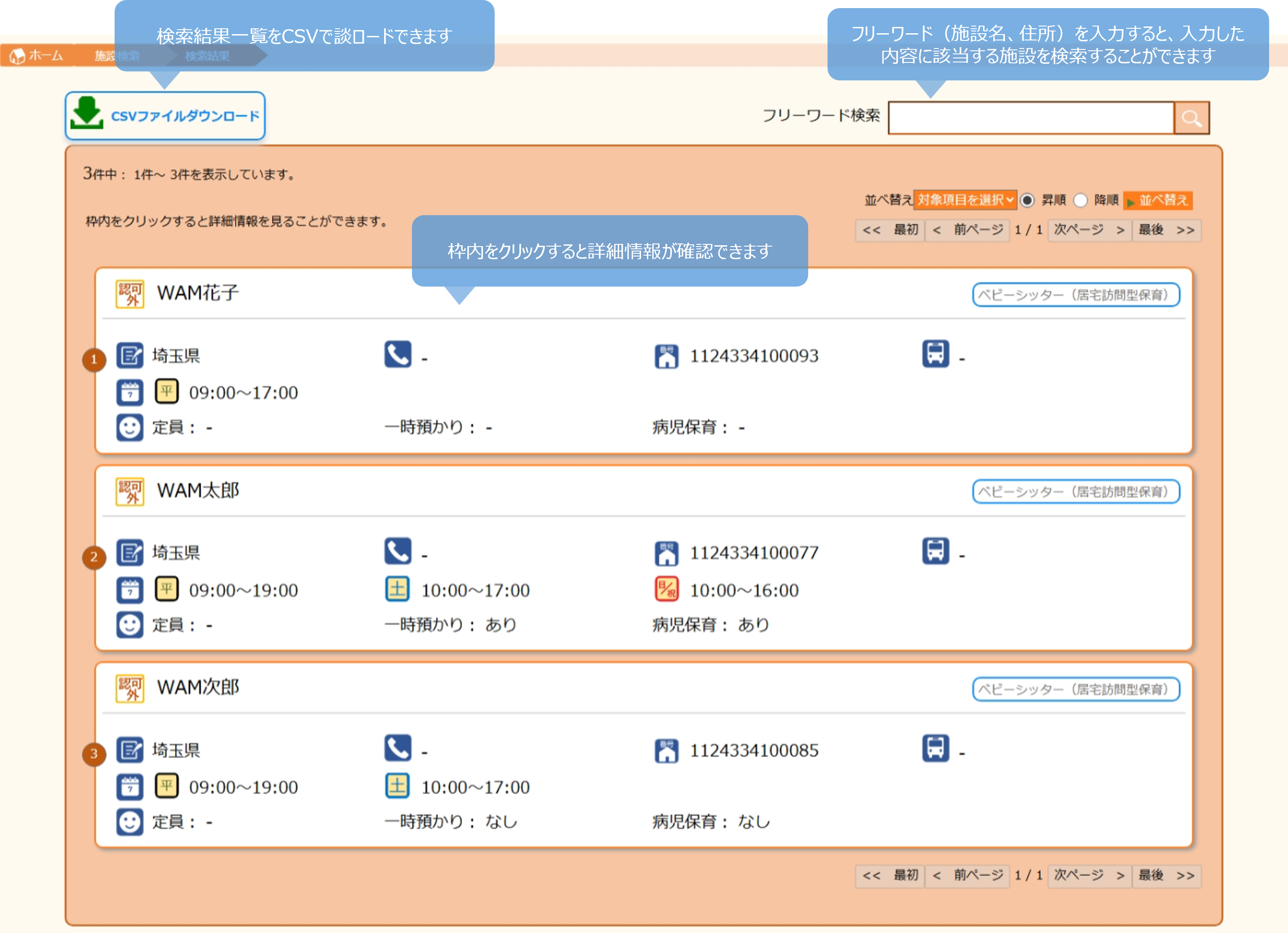Image resolution: width=1288 pixels, height=933 pixels.
Task: Focus the フリーワード検索 text field
Action: tap(1031, 118)
